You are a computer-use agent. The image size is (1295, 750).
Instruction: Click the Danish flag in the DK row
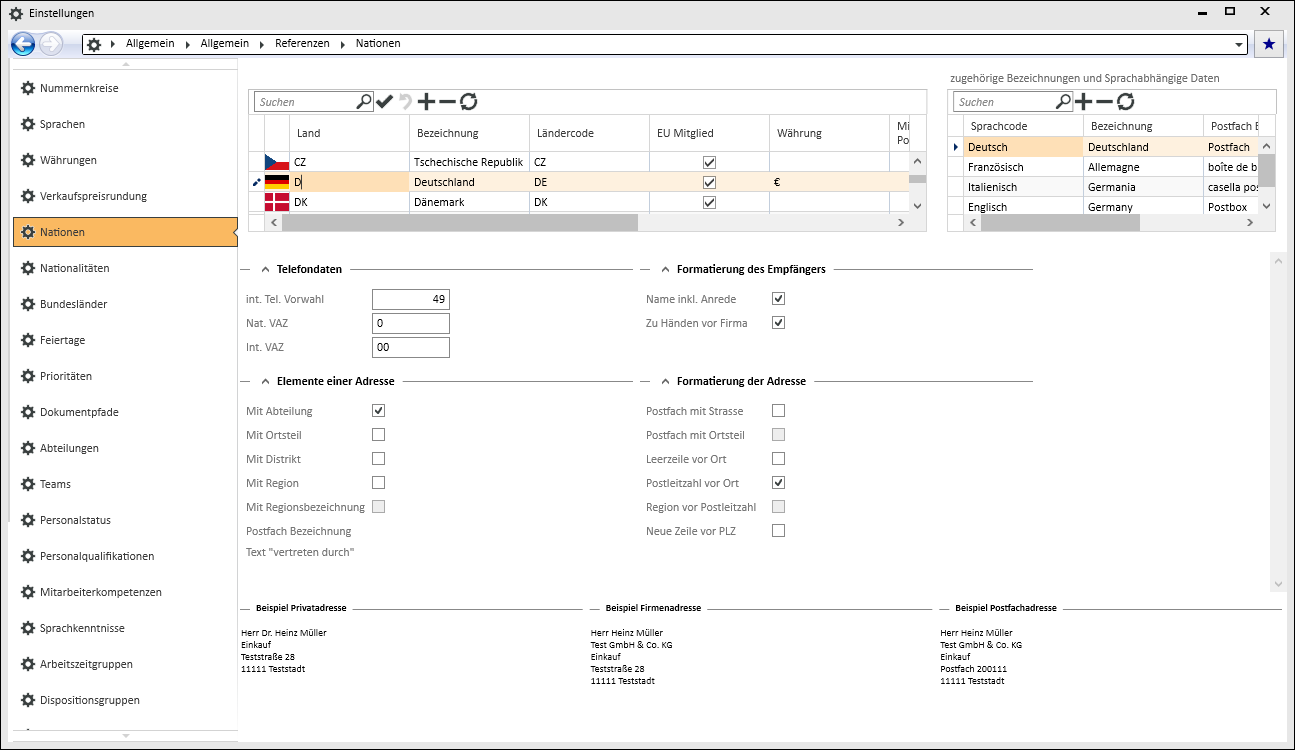277,202
